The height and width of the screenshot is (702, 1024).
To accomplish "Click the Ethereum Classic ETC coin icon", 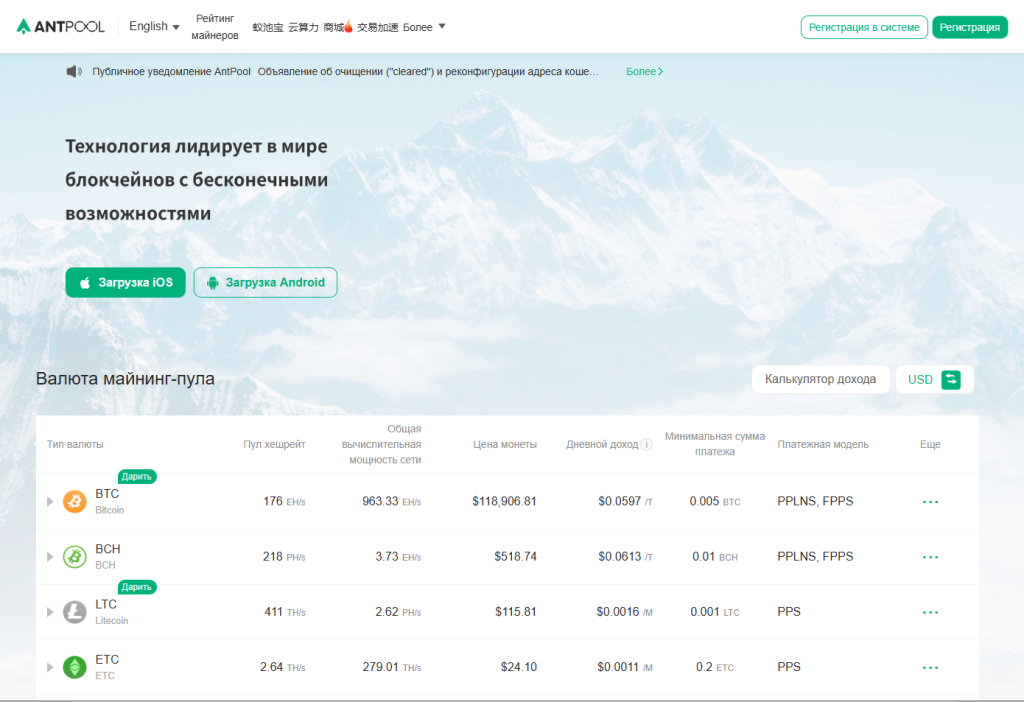I will 75,667.
